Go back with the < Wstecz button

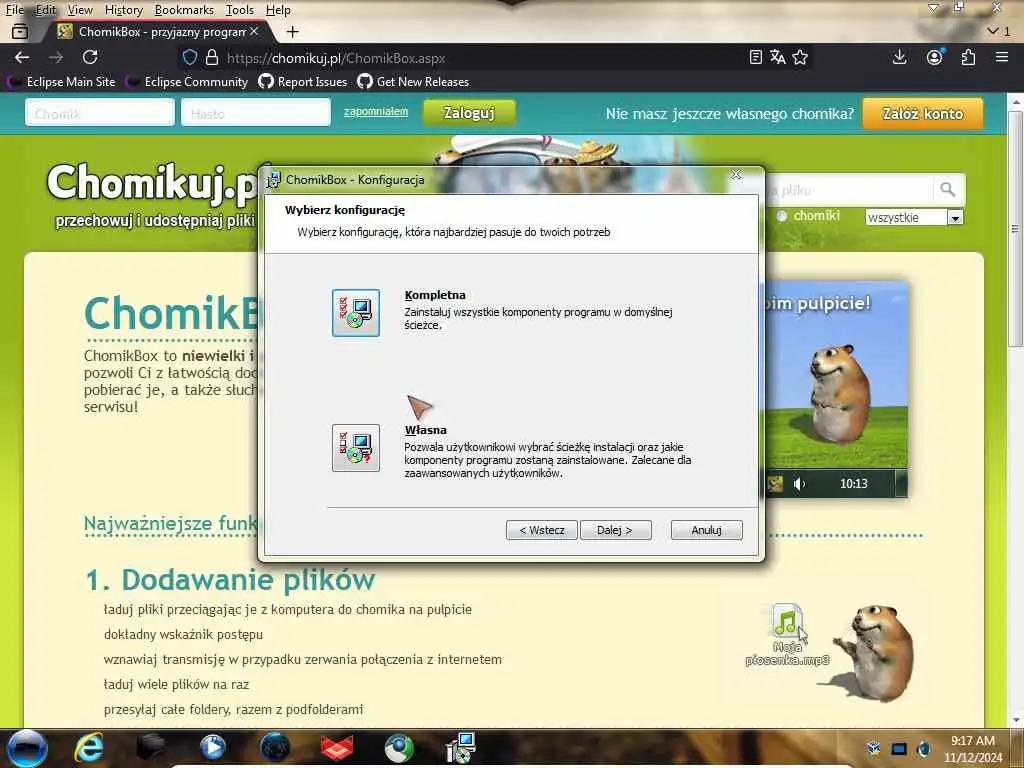click(x=541, y=530)
